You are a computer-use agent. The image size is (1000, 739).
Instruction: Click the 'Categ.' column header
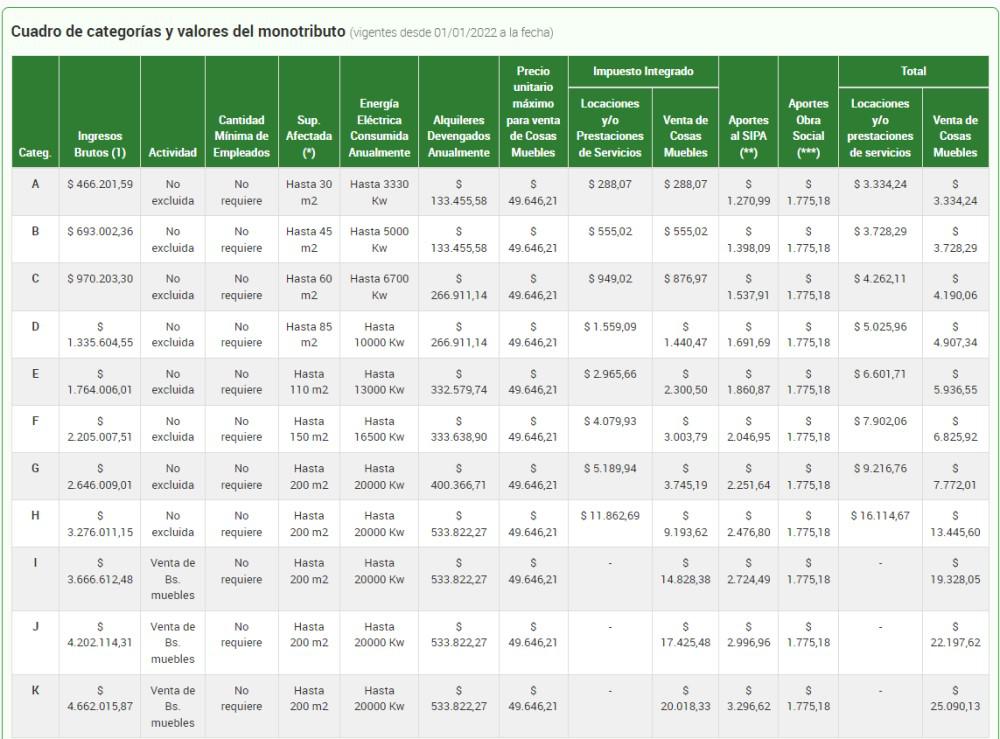pos(35,153)
